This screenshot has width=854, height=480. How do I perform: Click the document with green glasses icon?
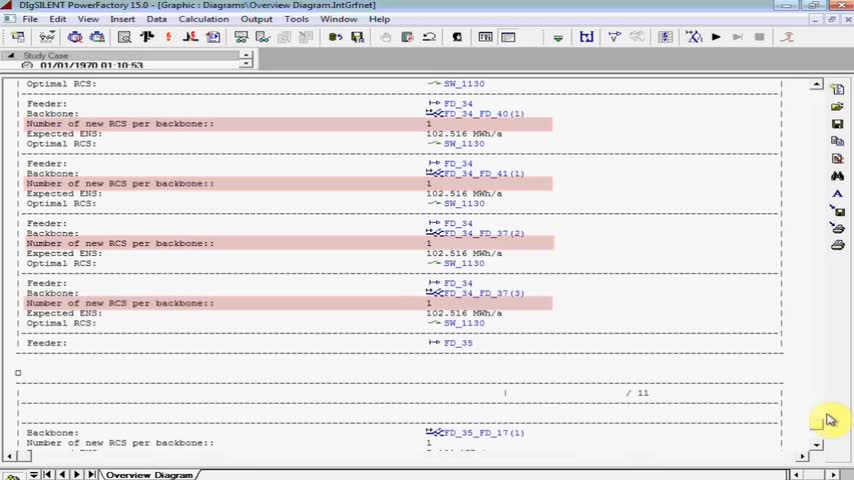click(263, 37)
